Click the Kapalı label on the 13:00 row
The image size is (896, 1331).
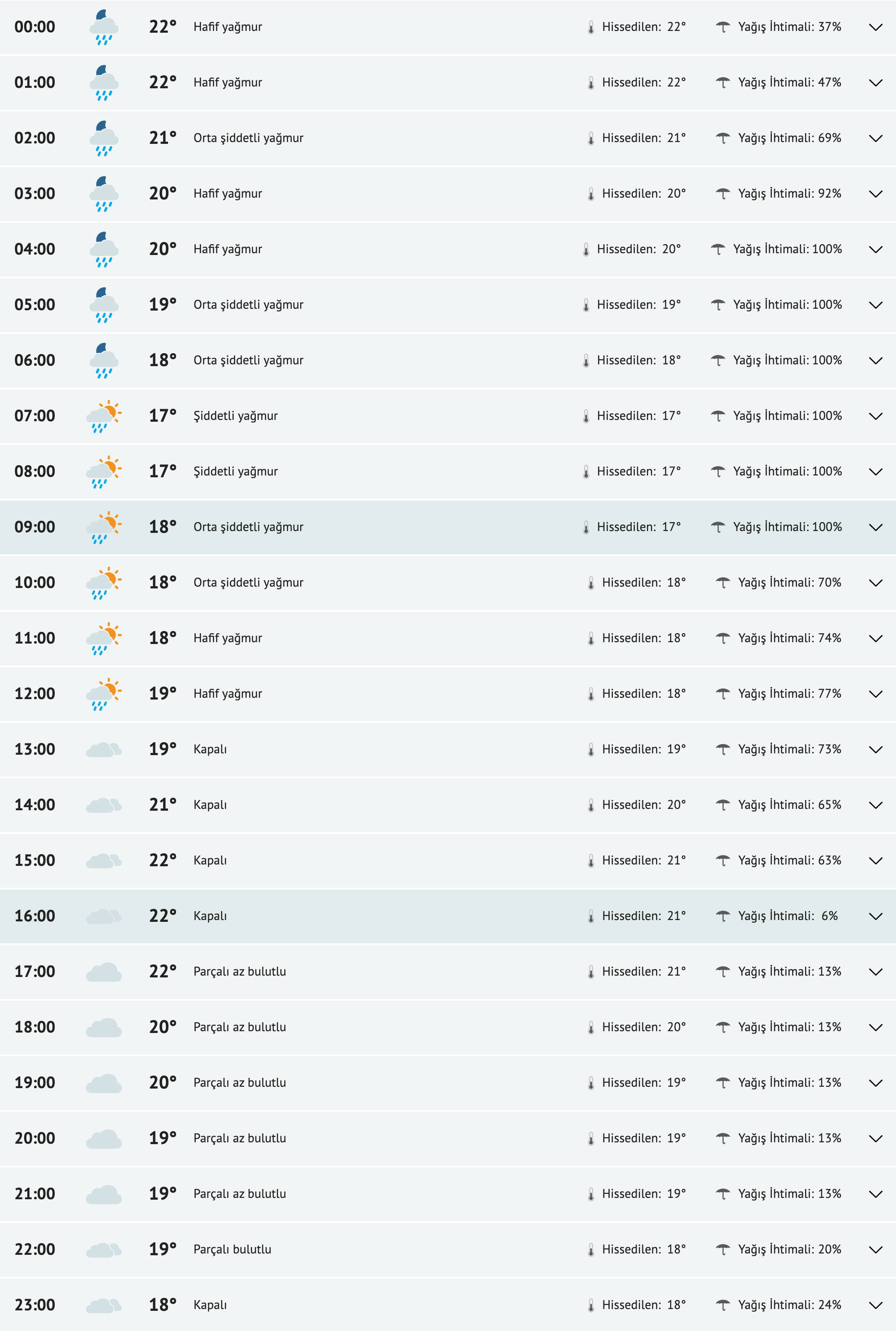(x=210, y=749)
